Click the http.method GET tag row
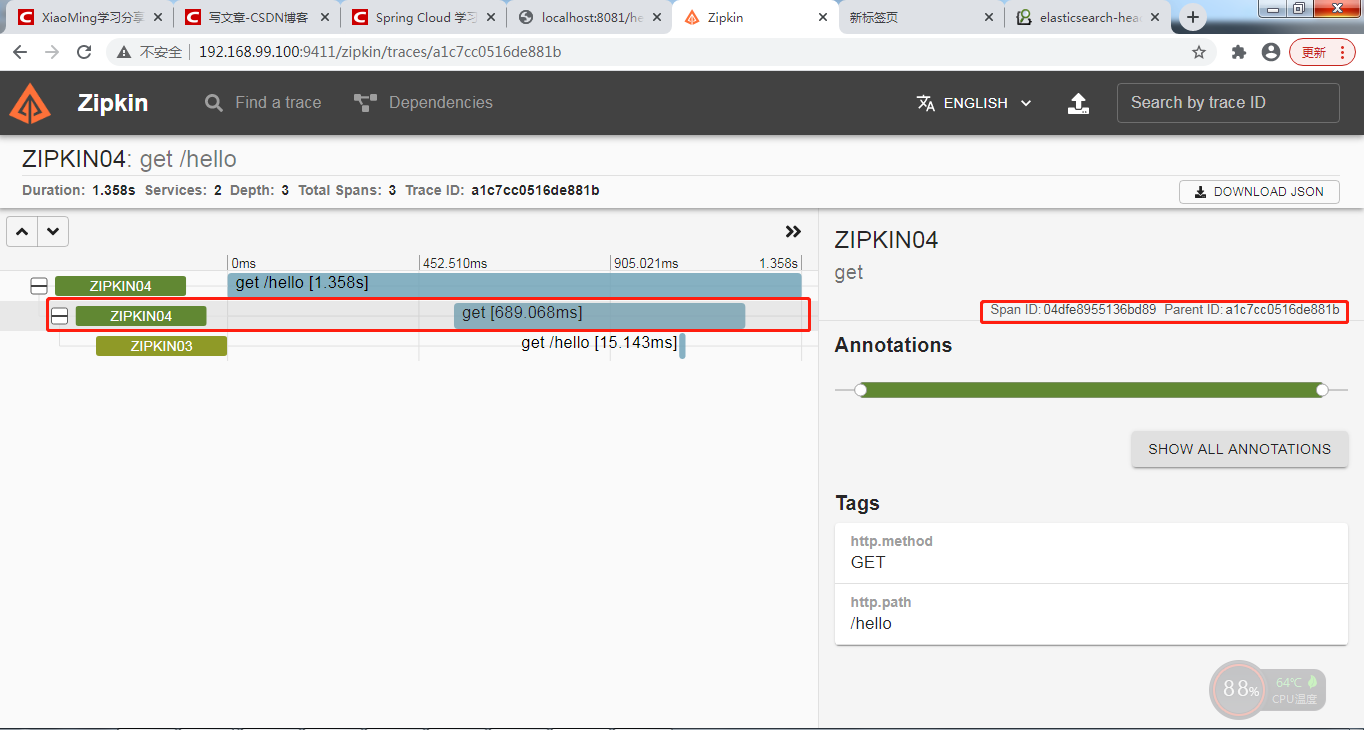1364x730 pixels. tap(1091, 552)
